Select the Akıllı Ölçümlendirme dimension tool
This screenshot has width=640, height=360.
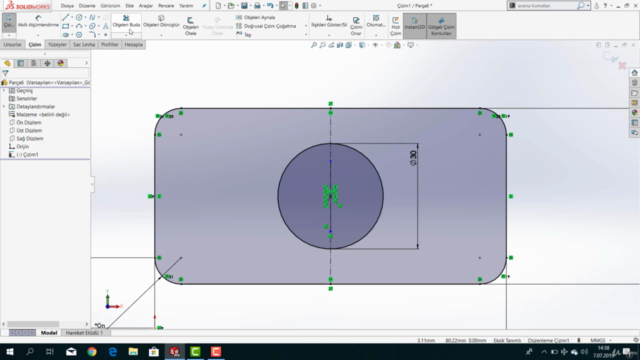pos(38,21)
